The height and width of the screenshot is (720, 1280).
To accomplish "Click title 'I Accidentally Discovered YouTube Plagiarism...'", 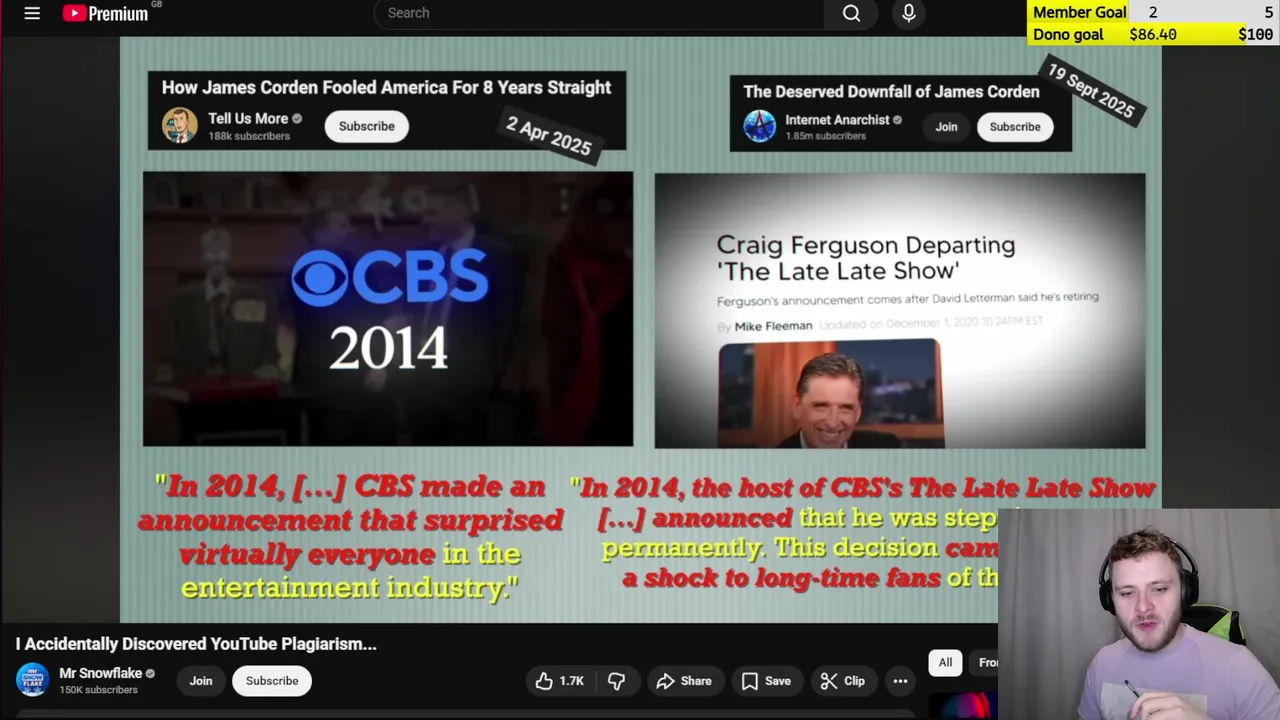I will point(196,644).
